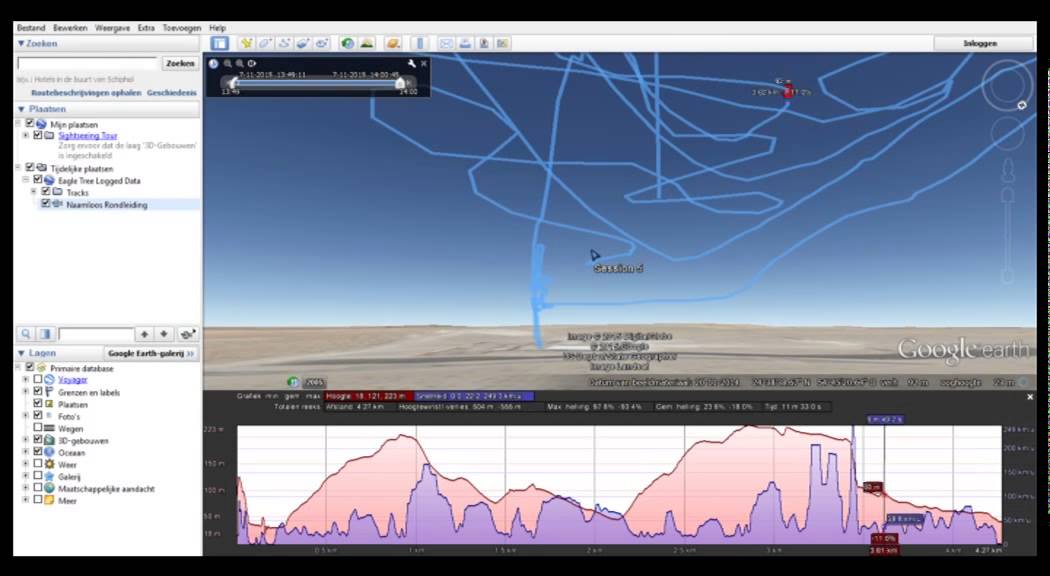Image resolution: width=1050 pixels, height=576 pixels.
Task: View in Google Maps toolbar icon
Action: 502,44
